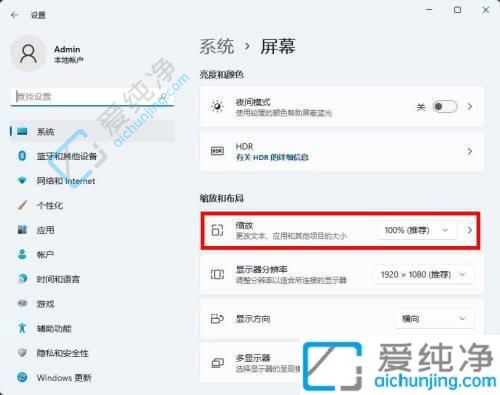Click the 显示器分辨率 row title

coord(262,269)
